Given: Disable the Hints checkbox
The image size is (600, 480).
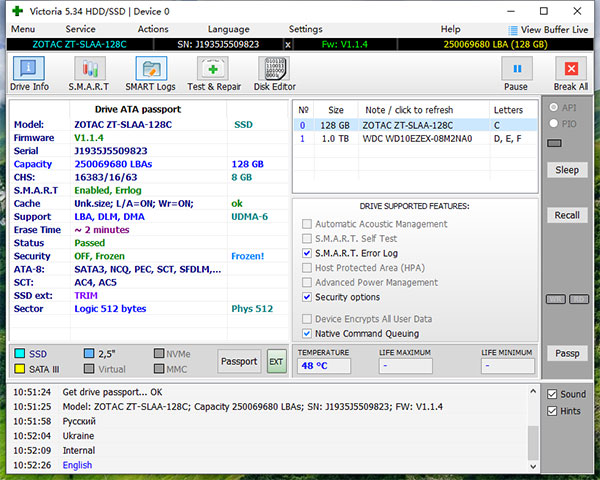Looking at the screenshot, I should [x=552, y=411].
